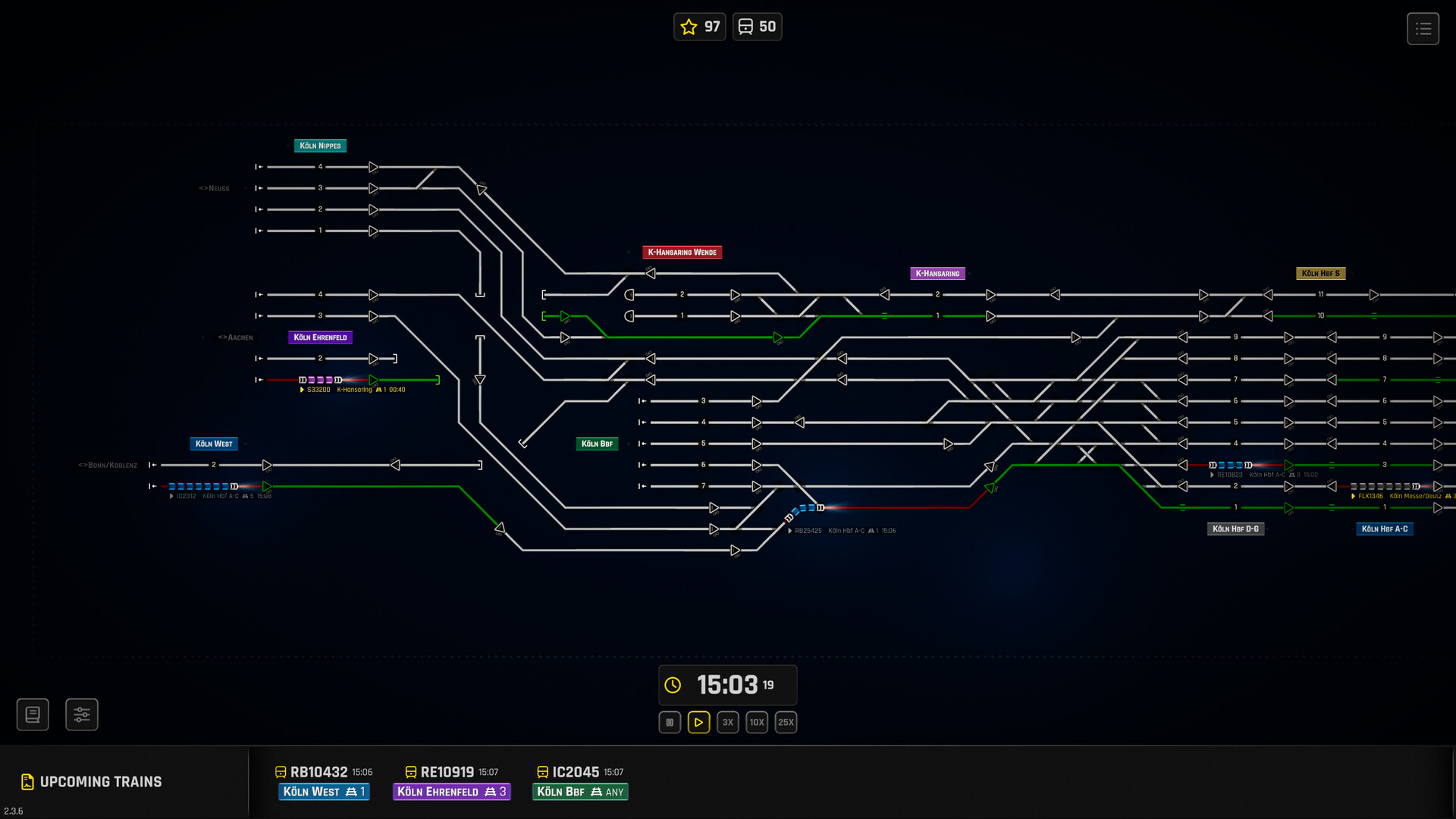Image resolution: width=1456 pixels, height=819 pixels.
Task: Click the Upcoming Trains document icon
Action: (x=27, y=782)
